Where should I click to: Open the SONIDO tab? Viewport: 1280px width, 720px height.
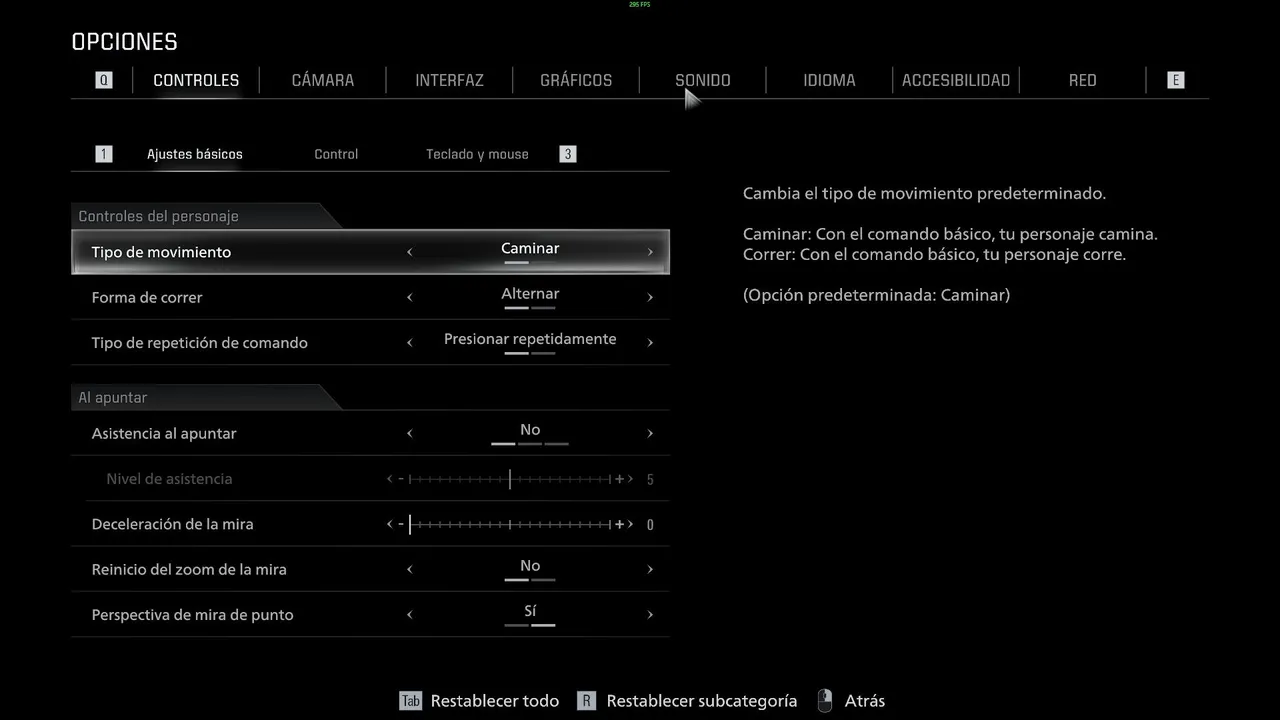point(703,80)
